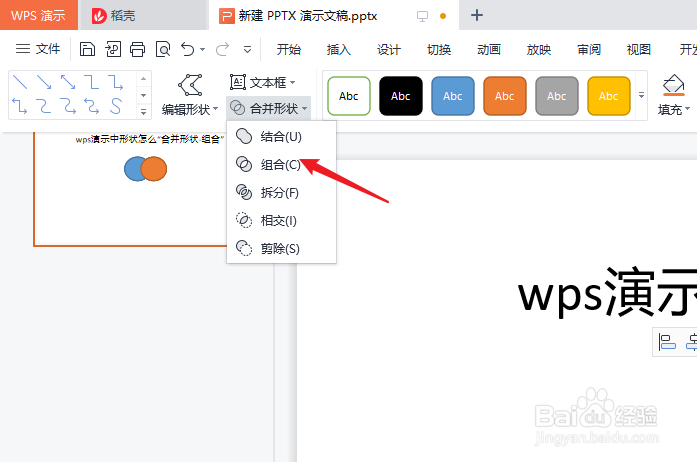Select the curved double-arrow connector shape
This screenshot has width=697, height=462.
92,106
